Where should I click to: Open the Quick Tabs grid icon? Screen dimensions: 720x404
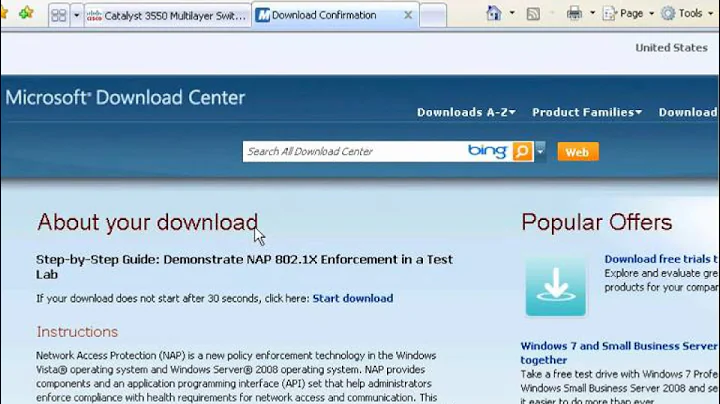[59, 16]
